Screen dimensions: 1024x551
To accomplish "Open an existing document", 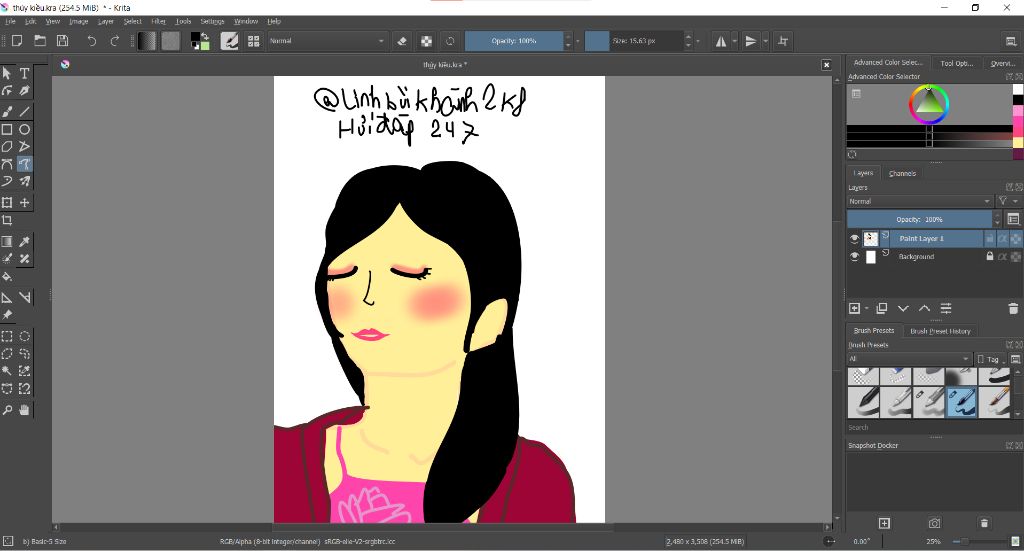I will [x=40, y=40].
